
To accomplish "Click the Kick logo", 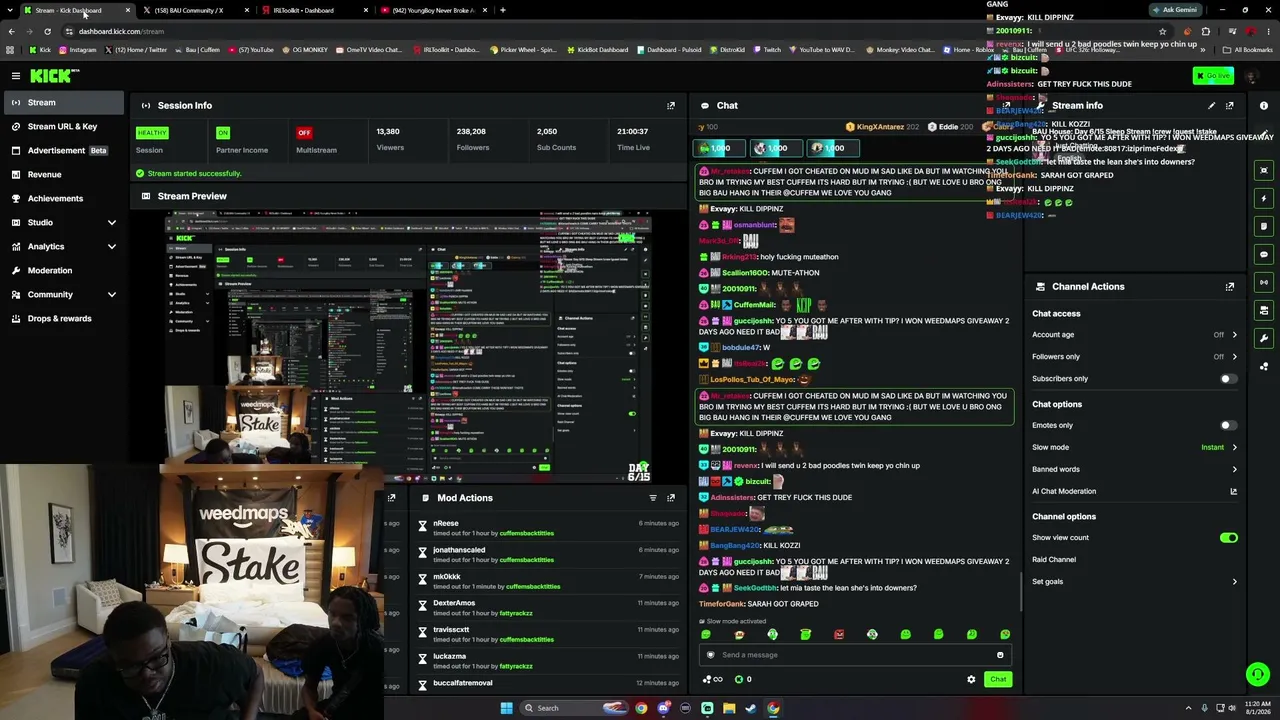I will click(x=53, y=76).
